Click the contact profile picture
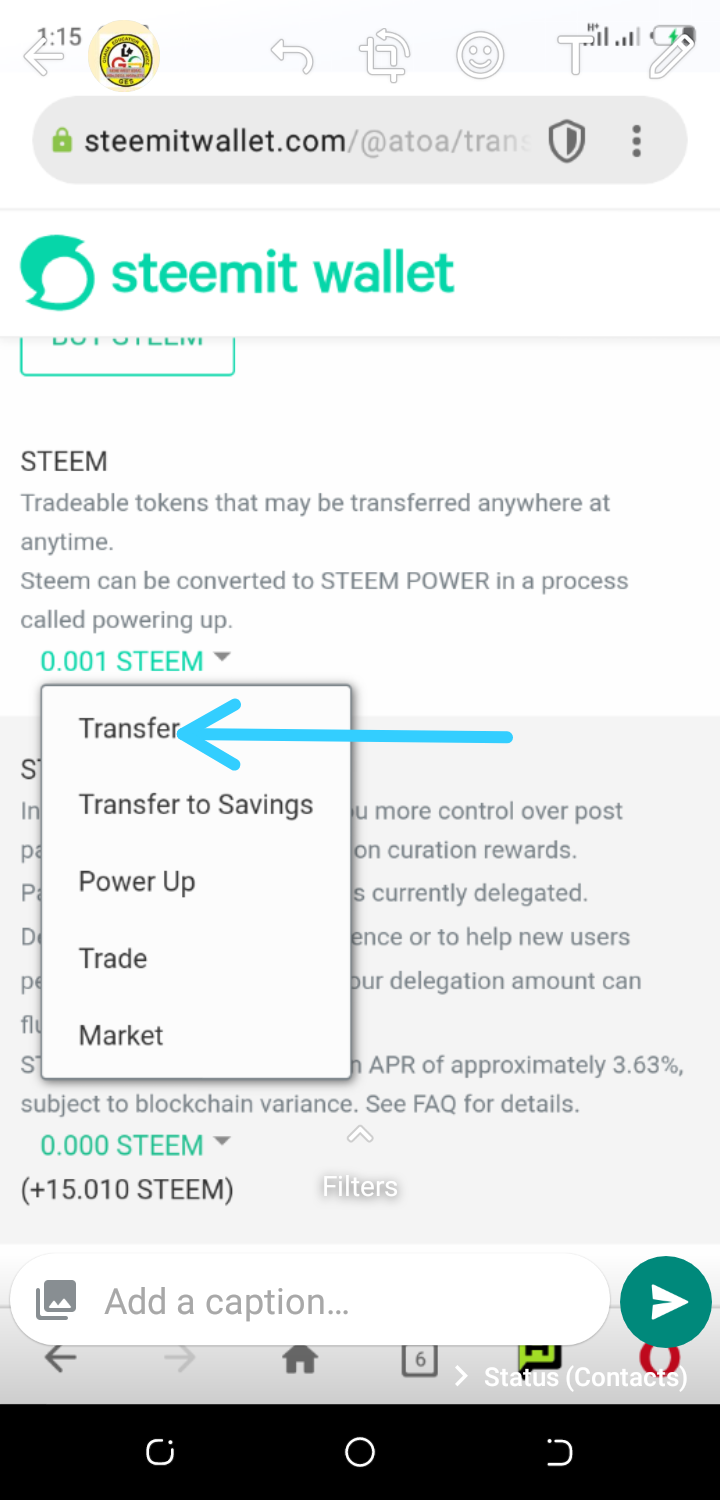This screenshot has height=1500, width=720. [124, 56]
